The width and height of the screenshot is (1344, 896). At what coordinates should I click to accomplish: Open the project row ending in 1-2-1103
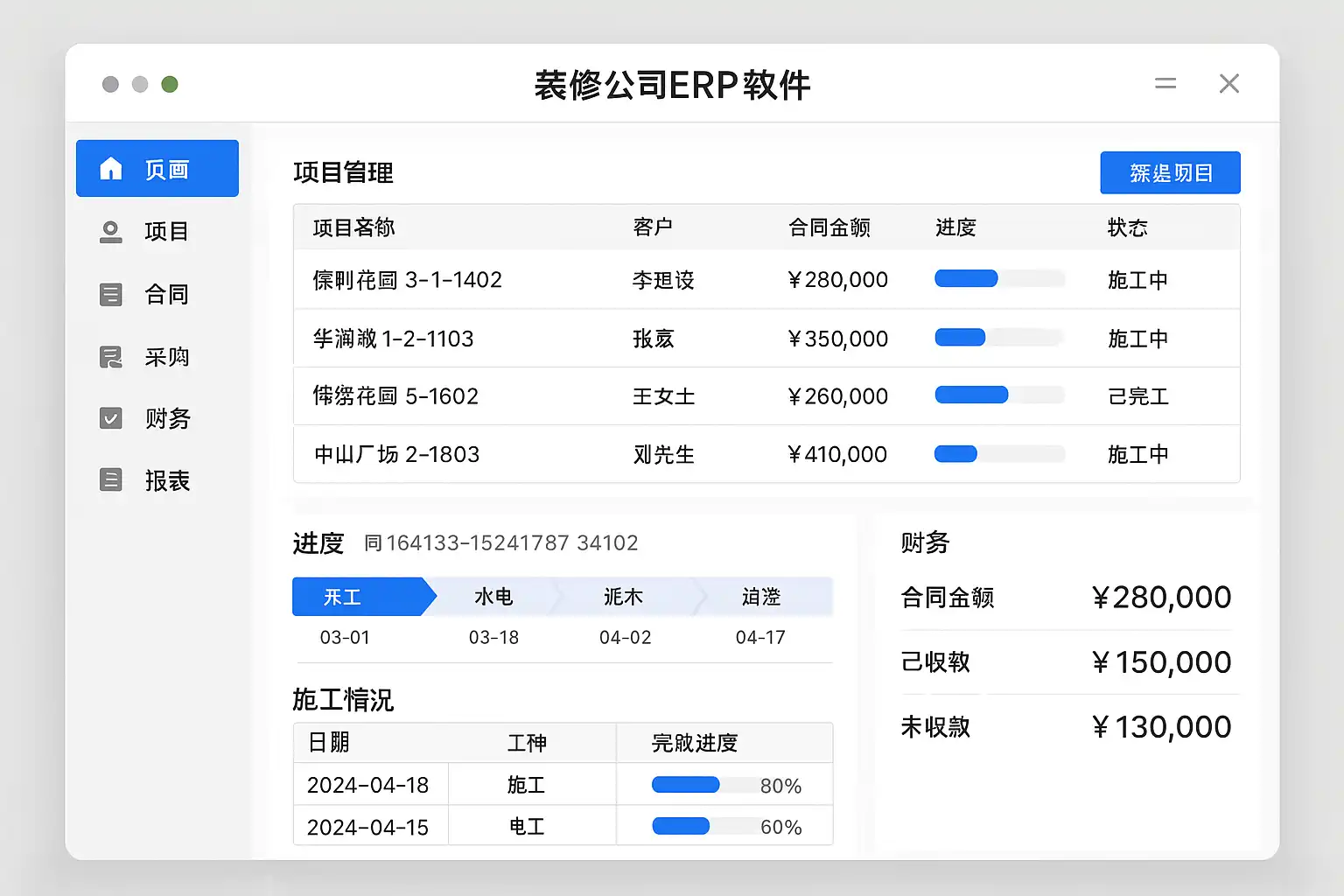[394, 339]
